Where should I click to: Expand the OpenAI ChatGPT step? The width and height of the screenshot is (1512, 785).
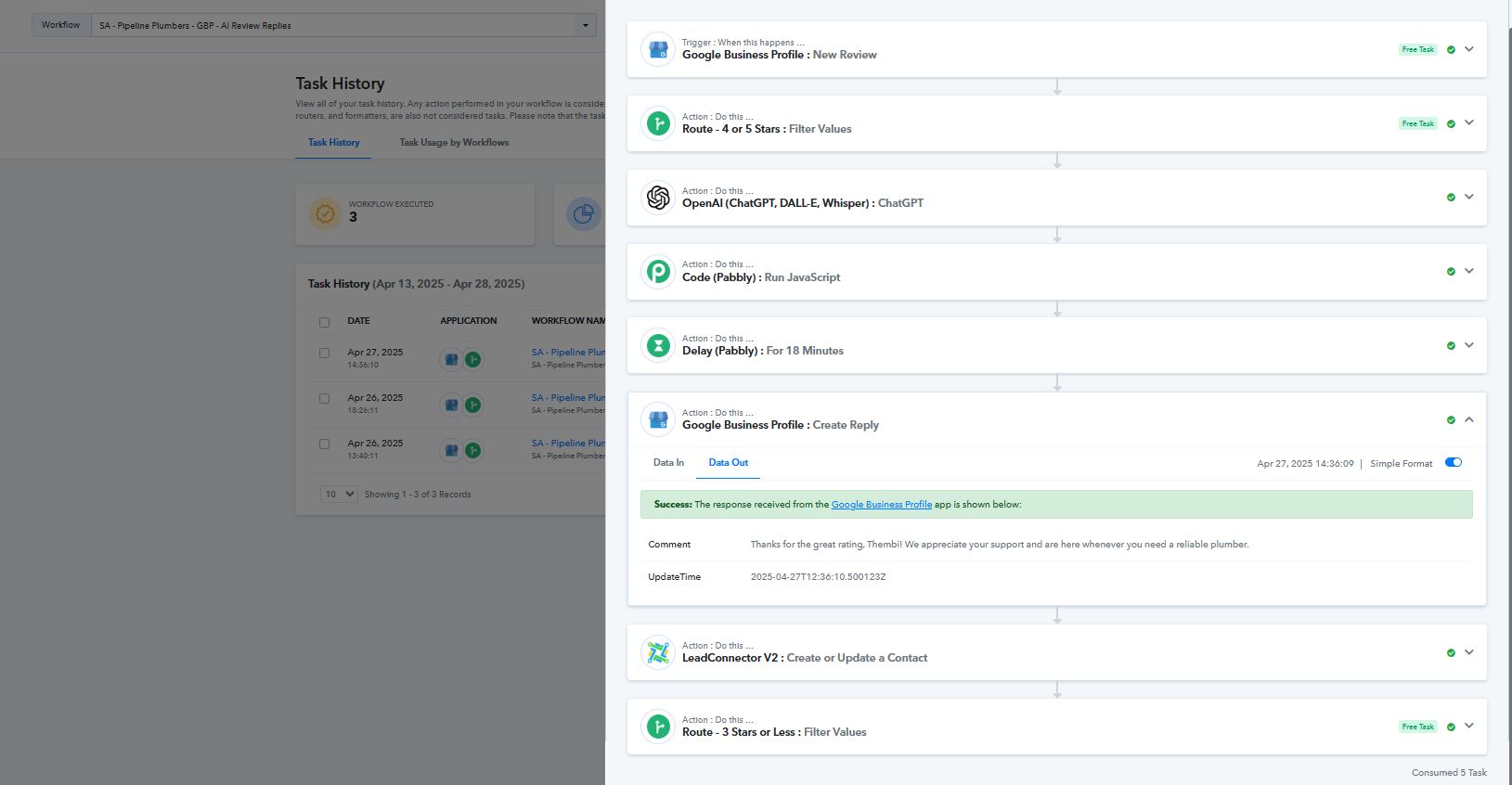(x=1469, y=197)
